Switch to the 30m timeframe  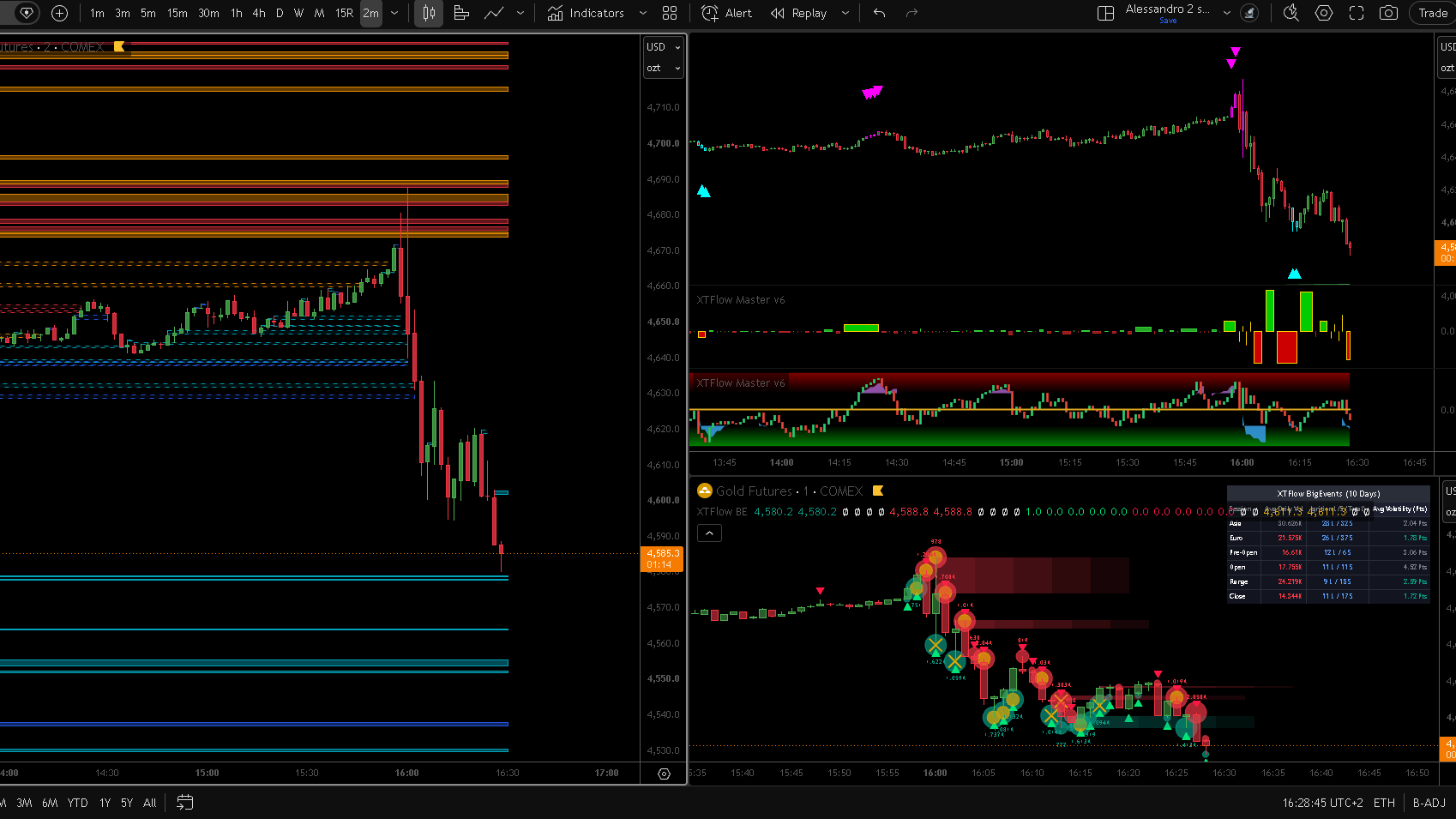(208, 13)
